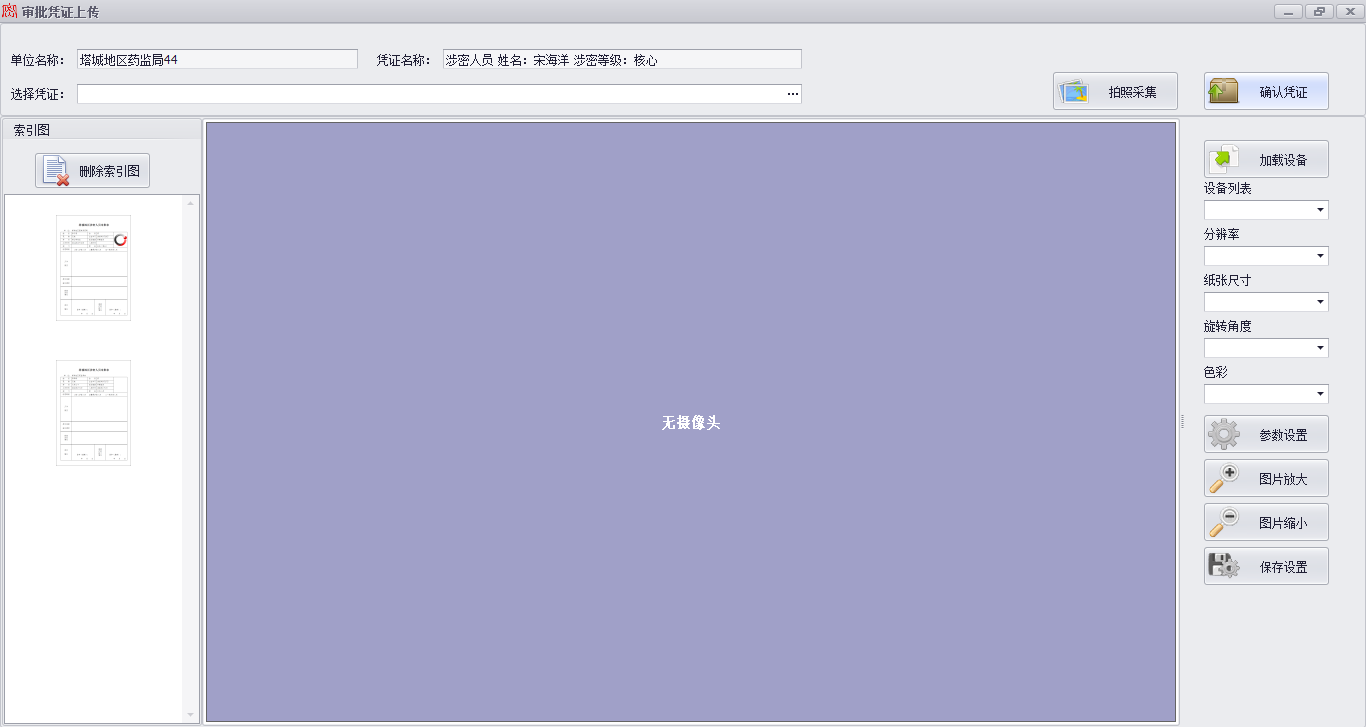Zoom out with 图片缩小 magnifier icon
The width and height of the screenshot is (1366, 727).
point(1224,523)
